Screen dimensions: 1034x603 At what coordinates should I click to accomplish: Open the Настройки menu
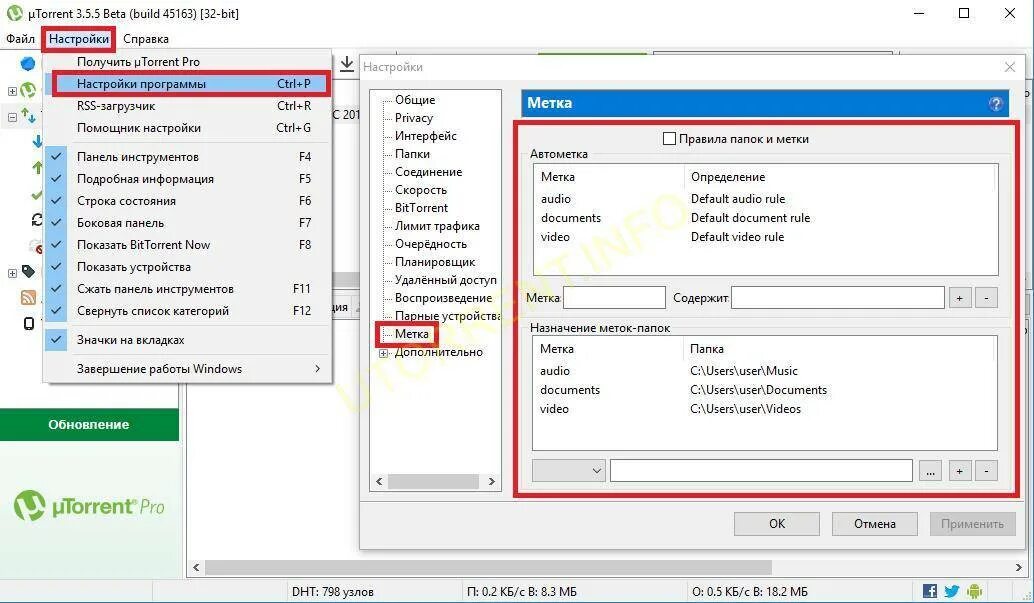[x=79, y=39]
